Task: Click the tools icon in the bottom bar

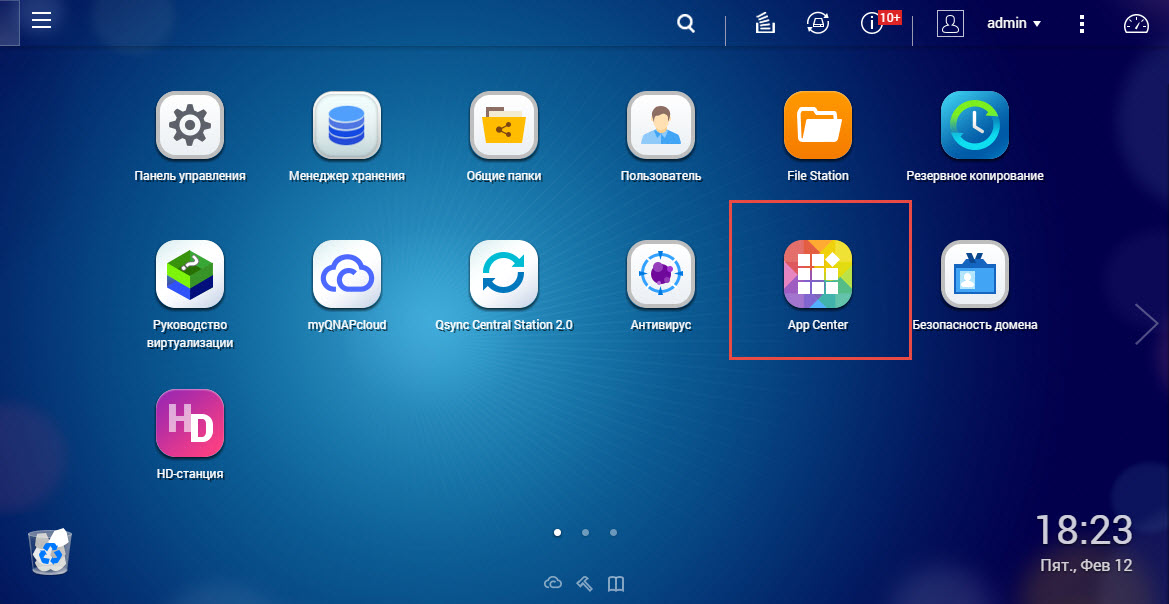Action: (584, 583)
